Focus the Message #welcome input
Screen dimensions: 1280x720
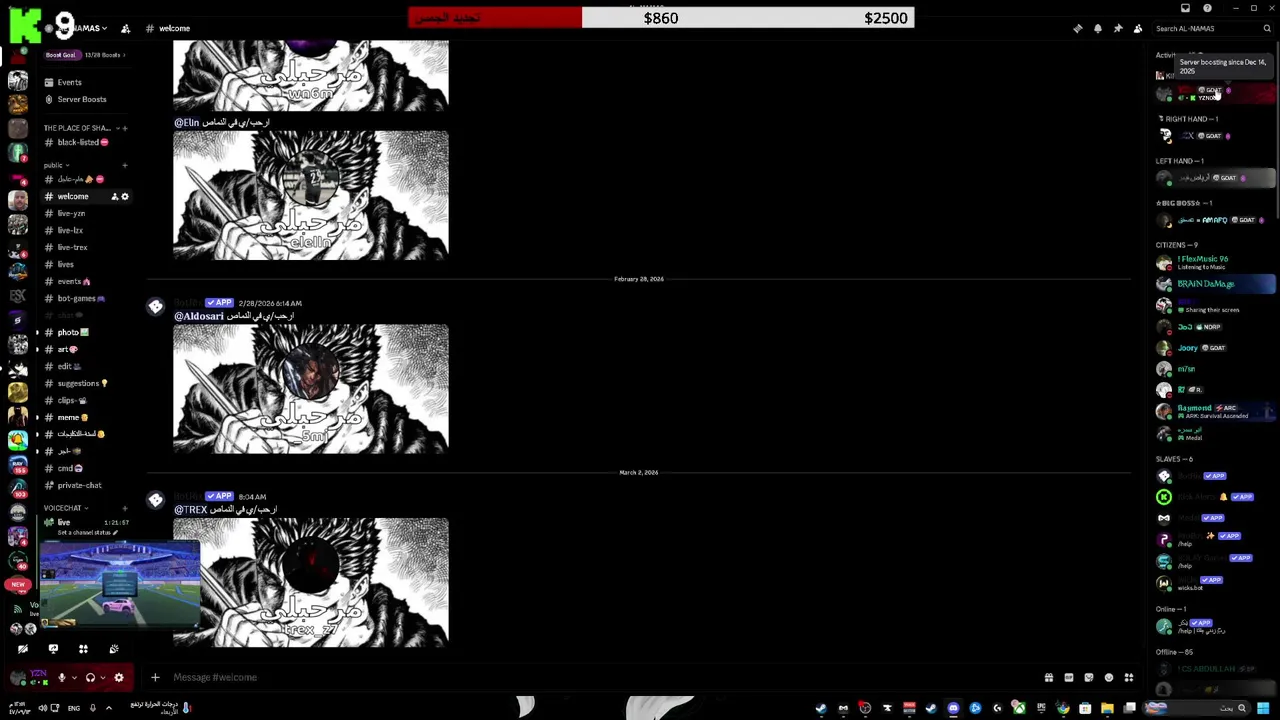[x=600, y=677]
